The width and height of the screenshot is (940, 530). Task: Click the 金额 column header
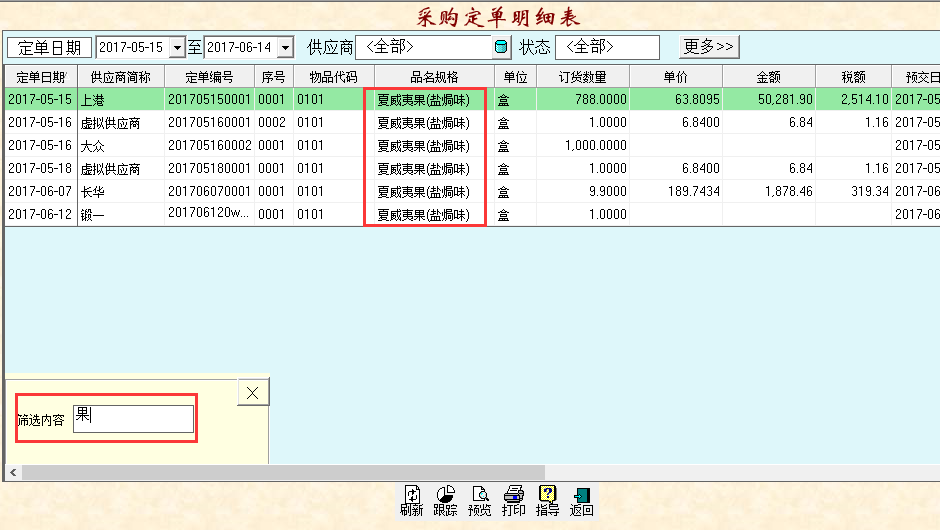pyautogui.click(x=768, y=77)
